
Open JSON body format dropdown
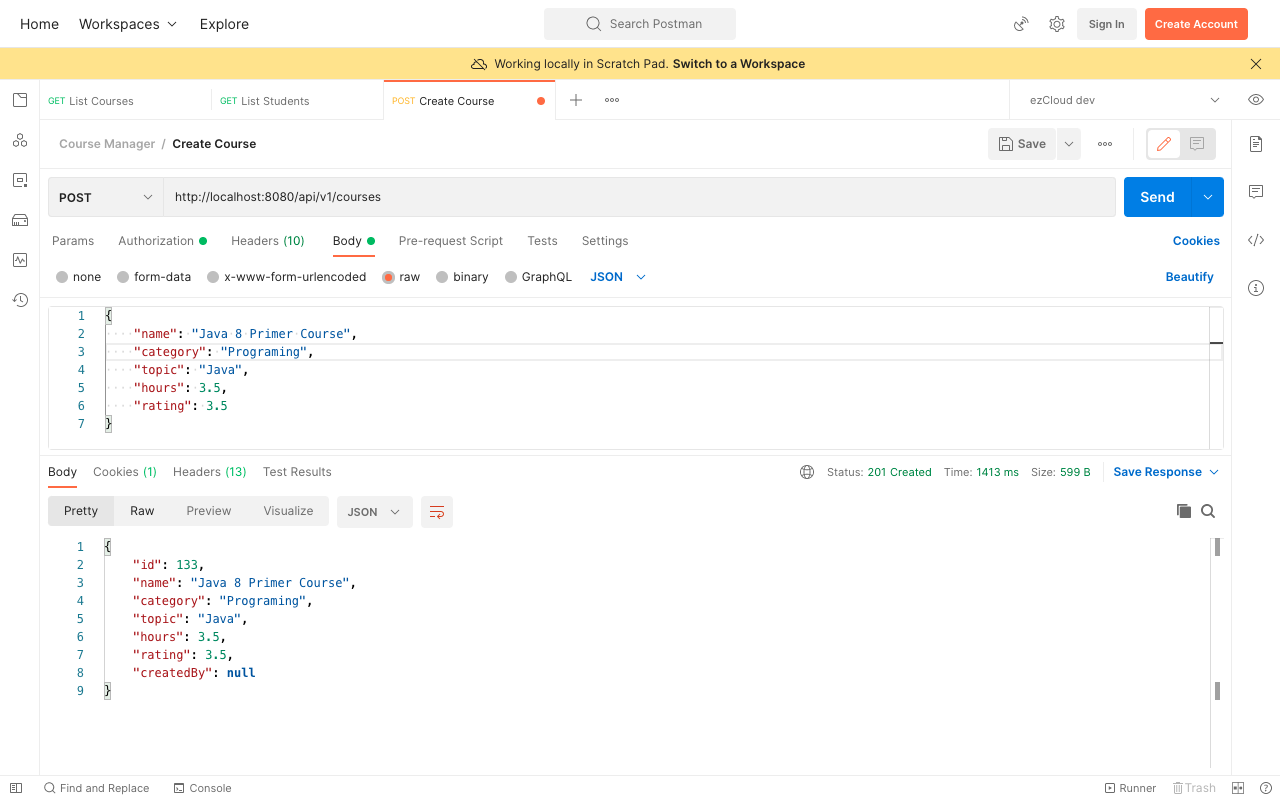(x=618, y=277)
